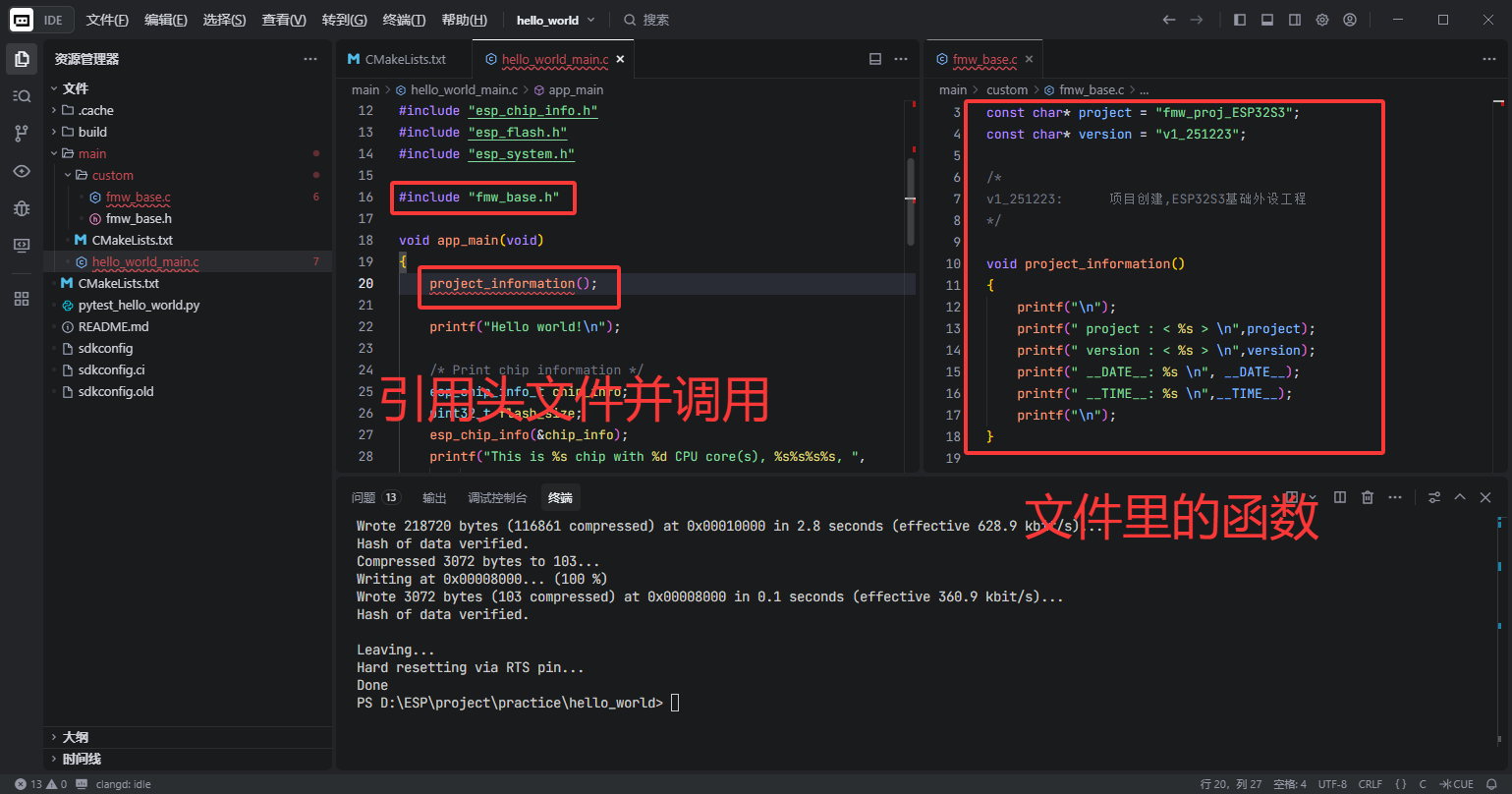Expand the 大纲 outline section
This screenshot has width=1512, height=794.
click(x=75, y=737)
